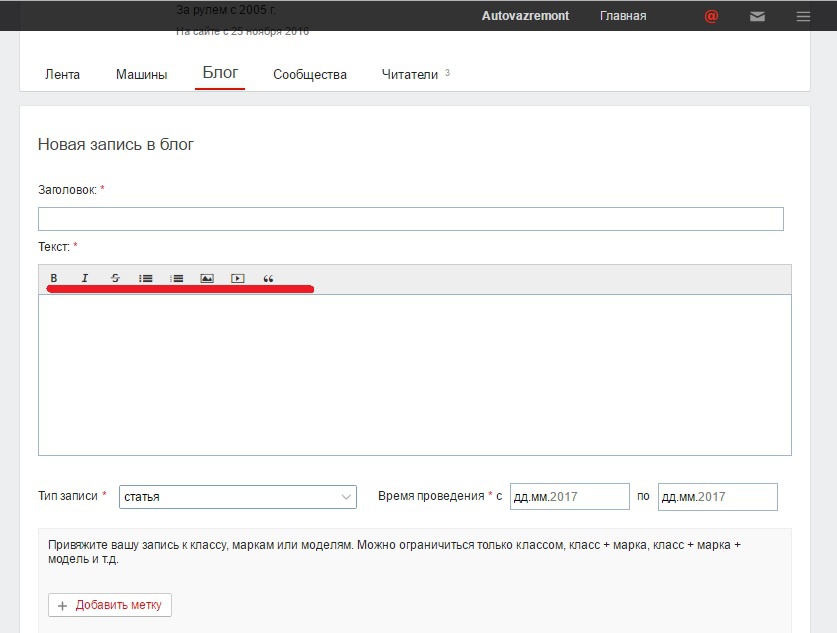Focus the Заголовок input field
This screenshot has height=633, width=837.
(410, 219)
